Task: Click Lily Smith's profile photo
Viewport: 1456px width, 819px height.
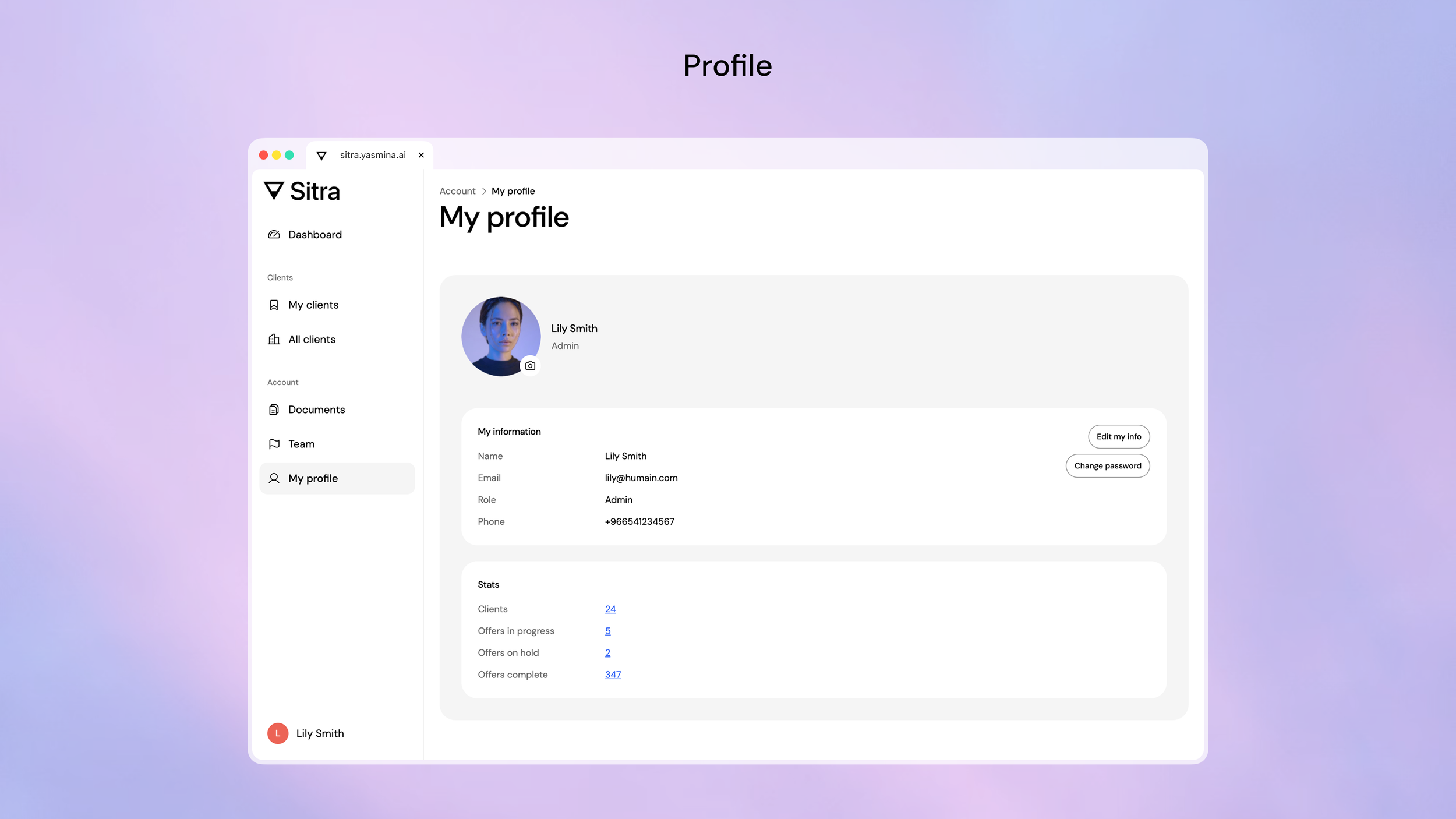Action: click(501, 337)
